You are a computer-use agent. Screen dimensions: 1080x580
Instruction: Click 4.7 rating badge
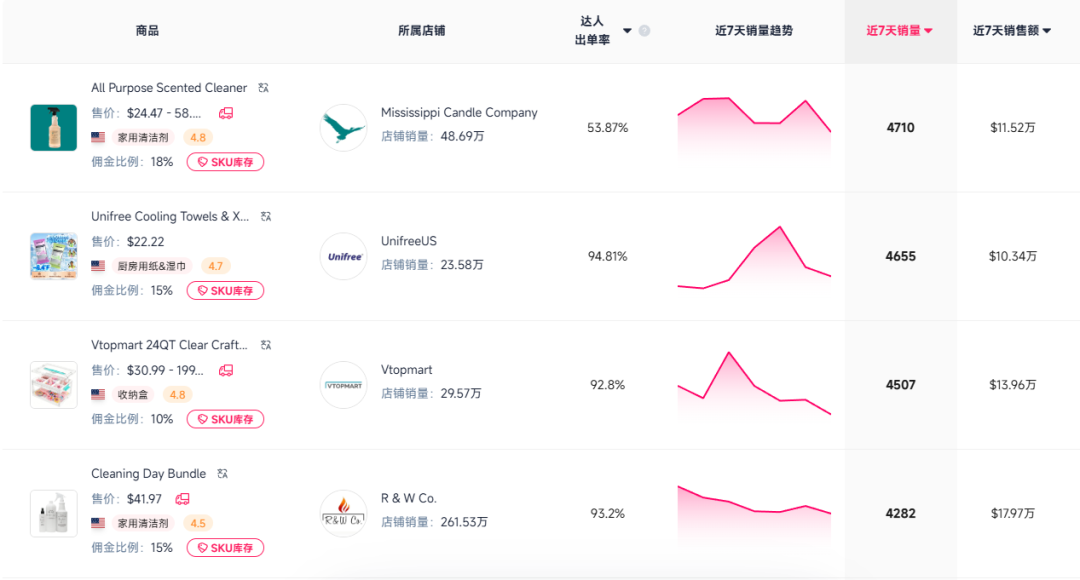point(216,266)
